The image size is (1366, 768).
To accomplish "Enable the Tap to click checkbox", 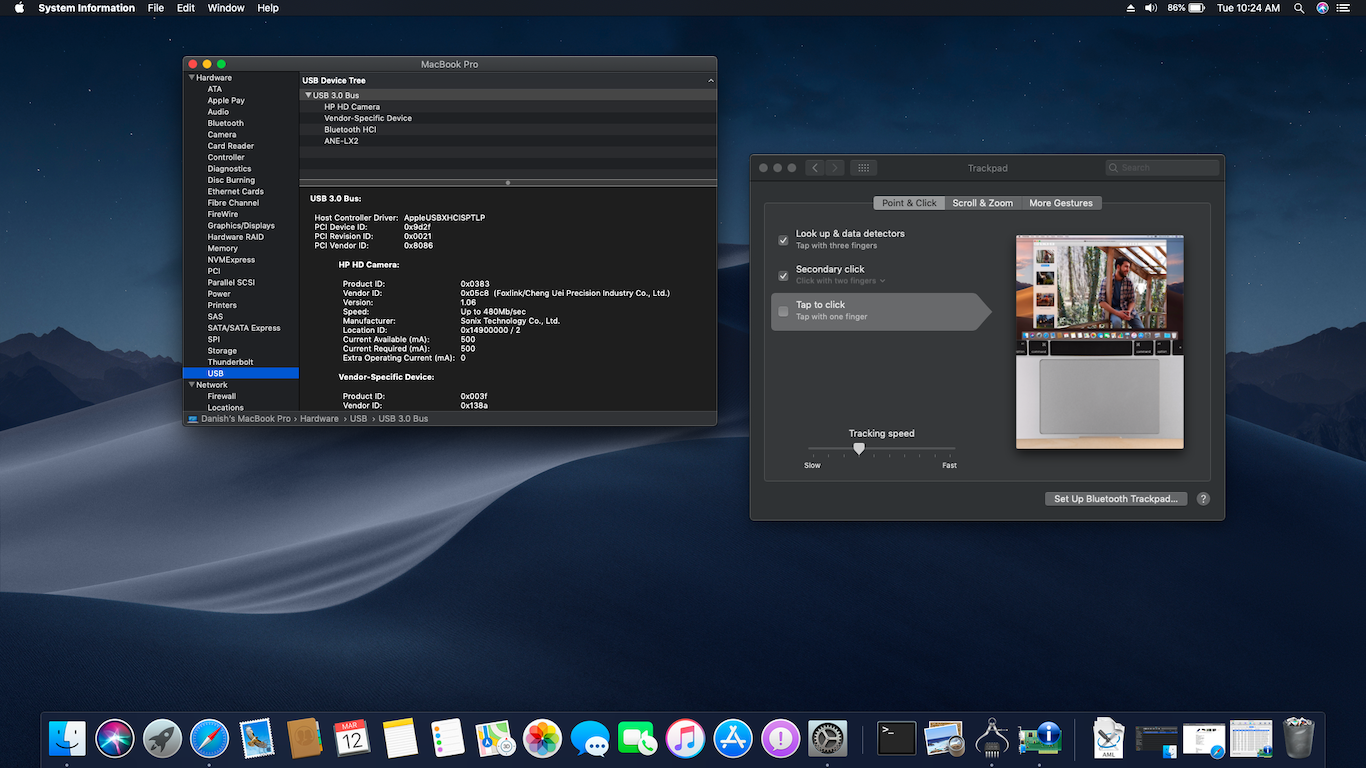I will pos(783,311).
